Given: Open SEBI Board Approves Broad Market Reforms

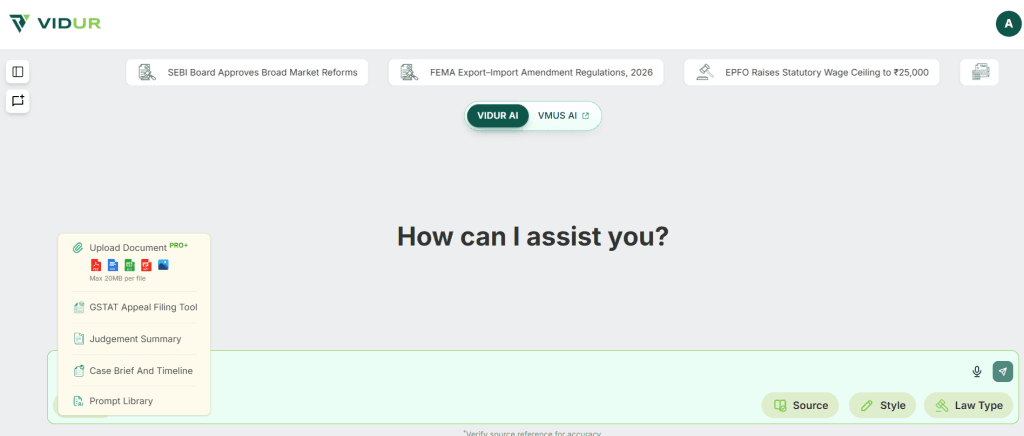Looking at the screenshot, I should click(247, 72).
